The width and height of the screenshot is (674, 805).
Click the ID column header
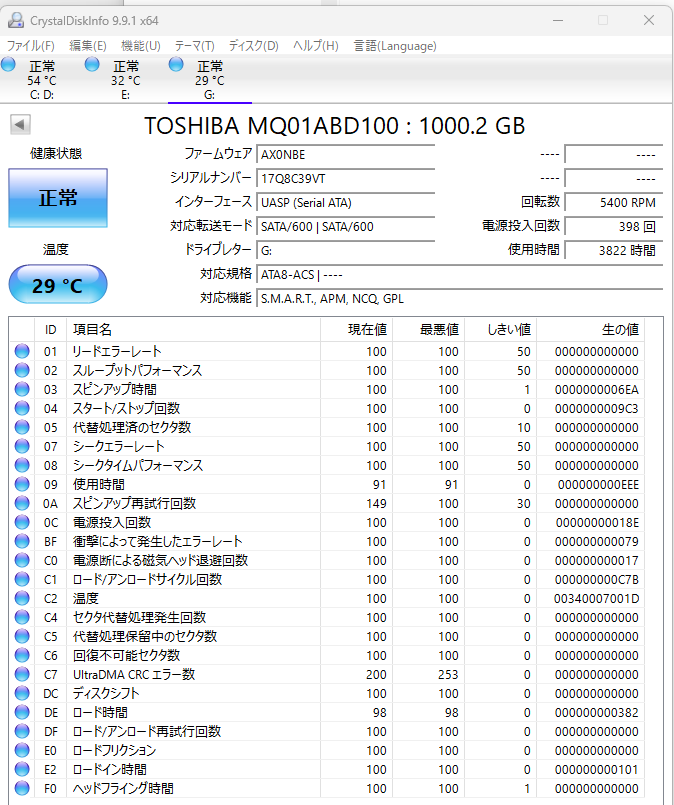point(50,330)
